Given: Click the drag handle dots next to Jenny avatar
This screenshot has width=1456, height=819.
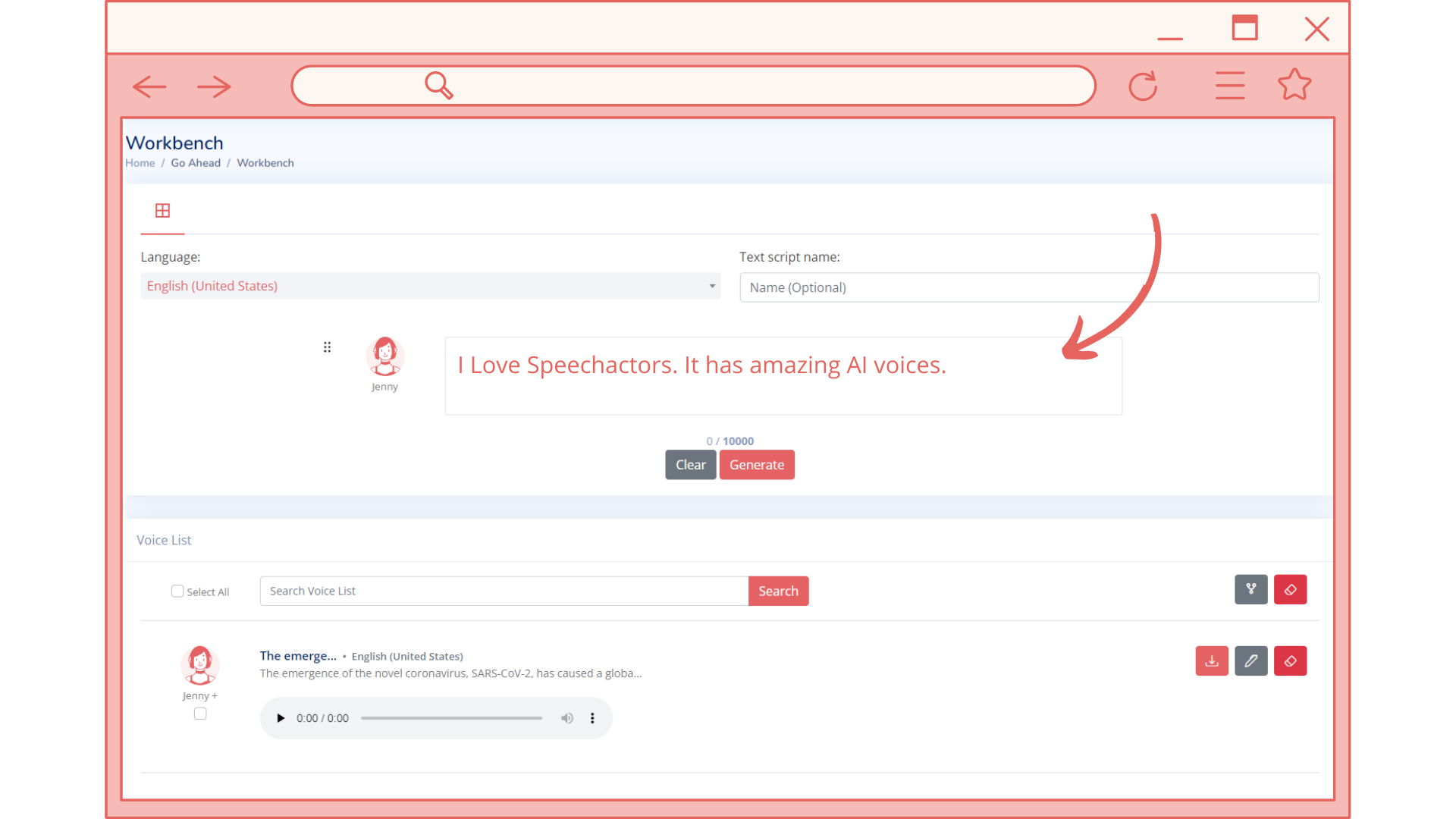Looking at the screenshot, I should point(326,347).
